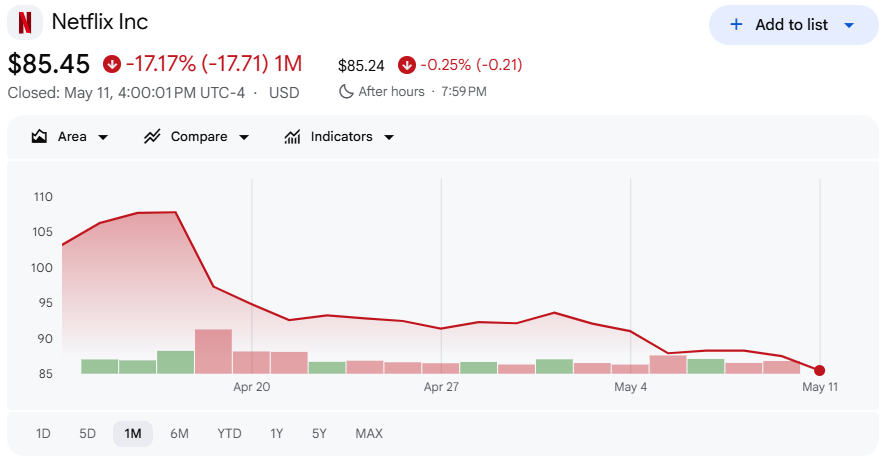
Task: Expand the Indicators dropdown
Action: pos(389,137)
